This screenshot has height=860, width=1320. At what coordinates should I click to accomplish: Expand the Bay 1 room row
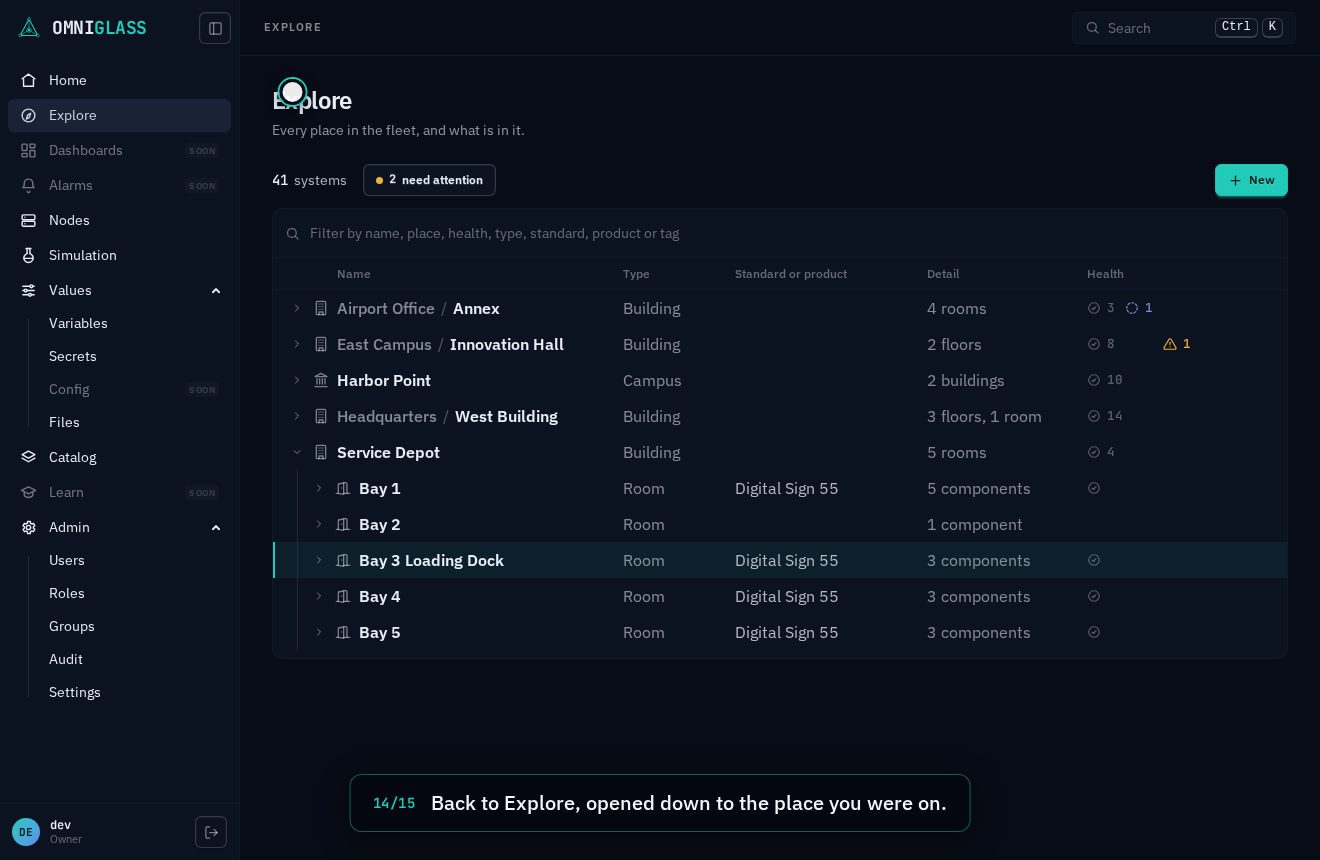[319, 488]
